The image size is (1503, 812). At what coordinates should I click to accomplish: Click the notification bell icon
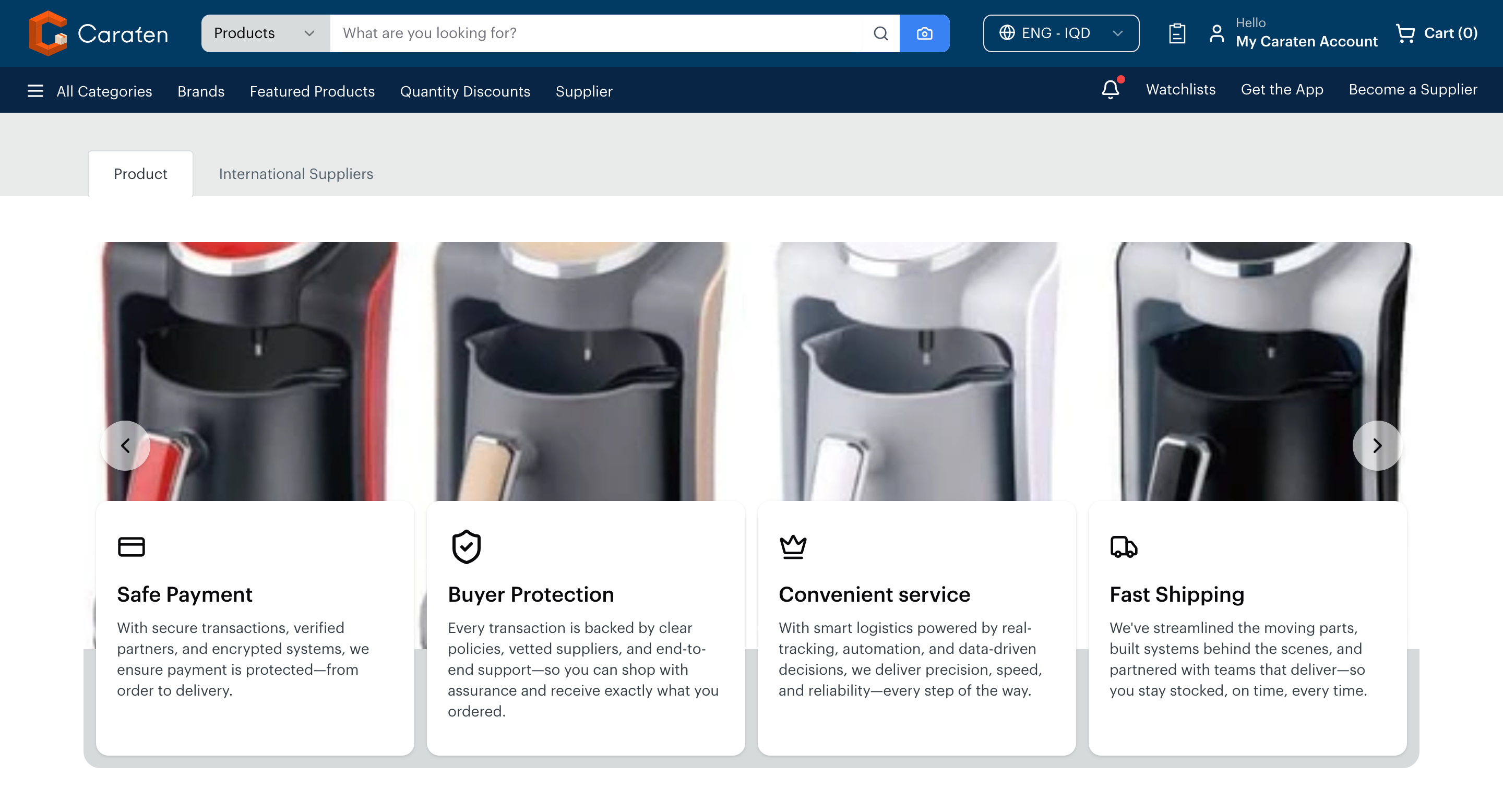click(x=1111, y=90)
